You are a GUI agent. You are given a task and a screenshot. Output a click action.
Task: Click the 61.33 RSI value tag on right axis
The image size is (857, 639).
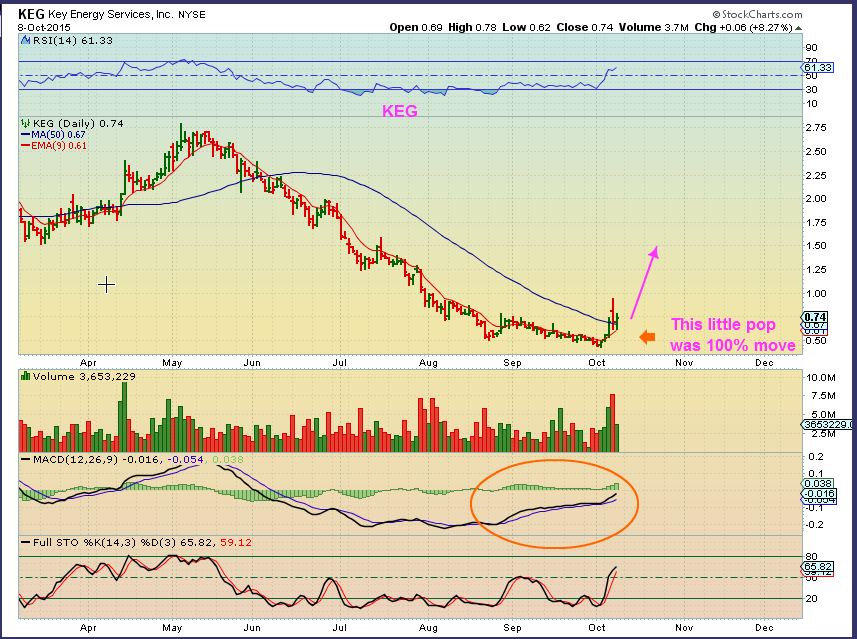[x=818, y=68]
